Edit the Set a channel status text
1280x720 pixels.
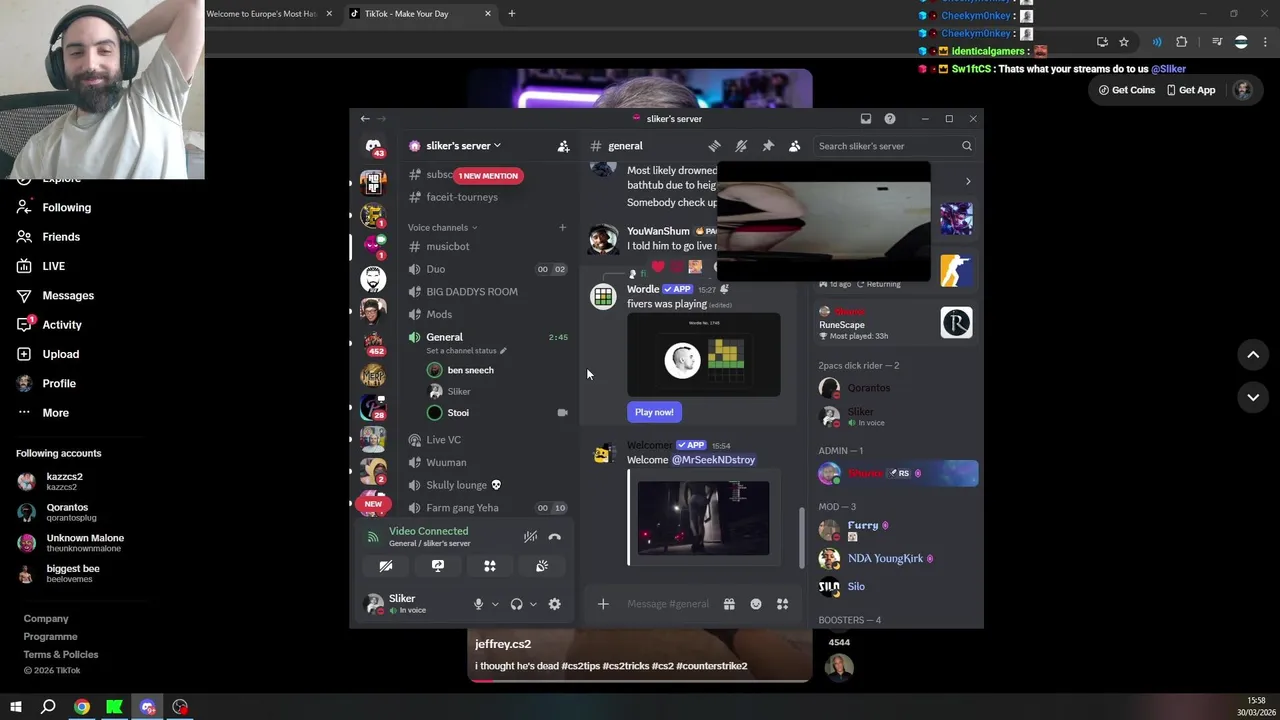click(x=466, y=351)
